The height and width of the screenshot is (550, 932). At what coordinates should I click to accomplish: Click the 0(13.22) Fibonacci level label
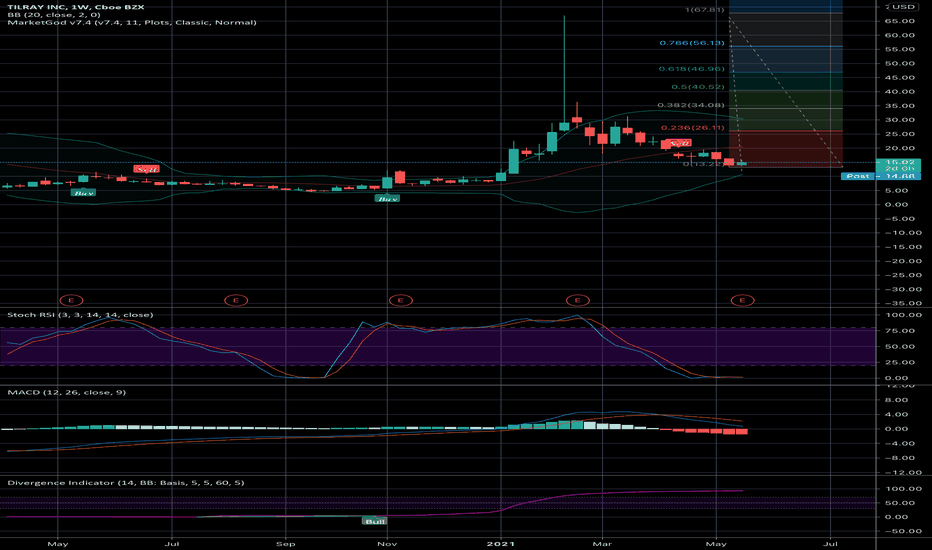coord(703,164)
